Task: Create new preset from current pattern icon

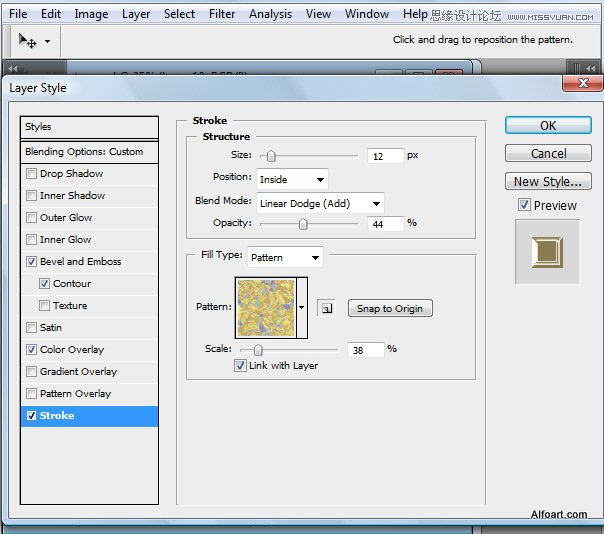Action: (x=326, y=308)
